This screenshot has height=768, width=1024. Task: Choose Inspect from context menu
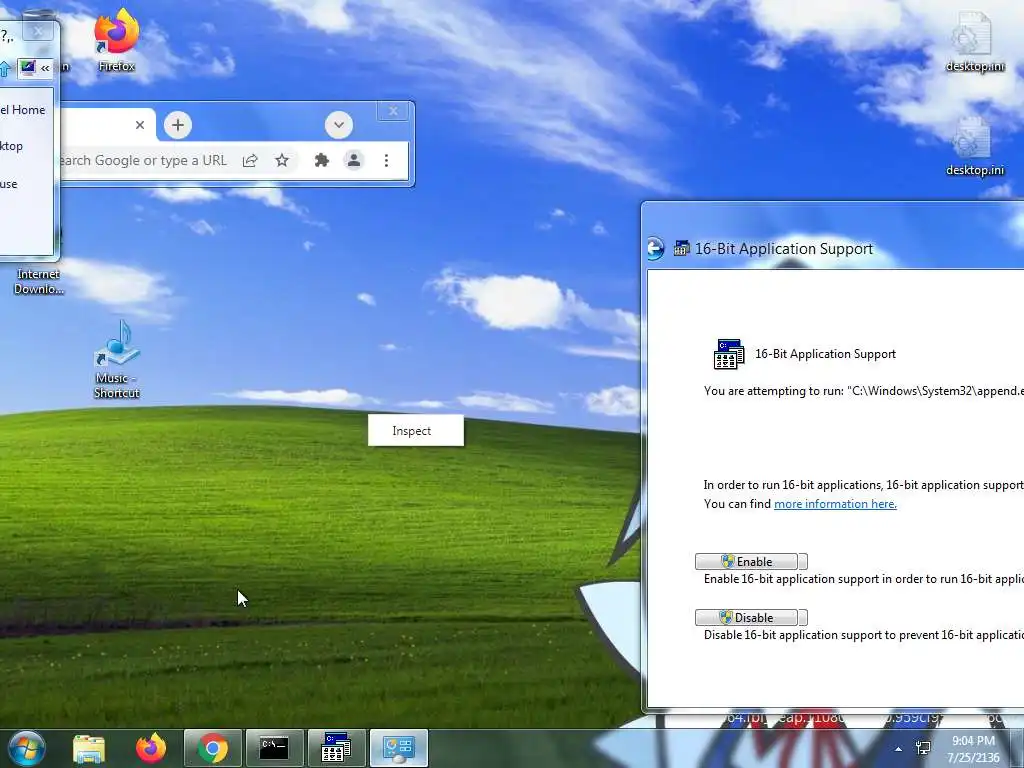pos(416,430)
